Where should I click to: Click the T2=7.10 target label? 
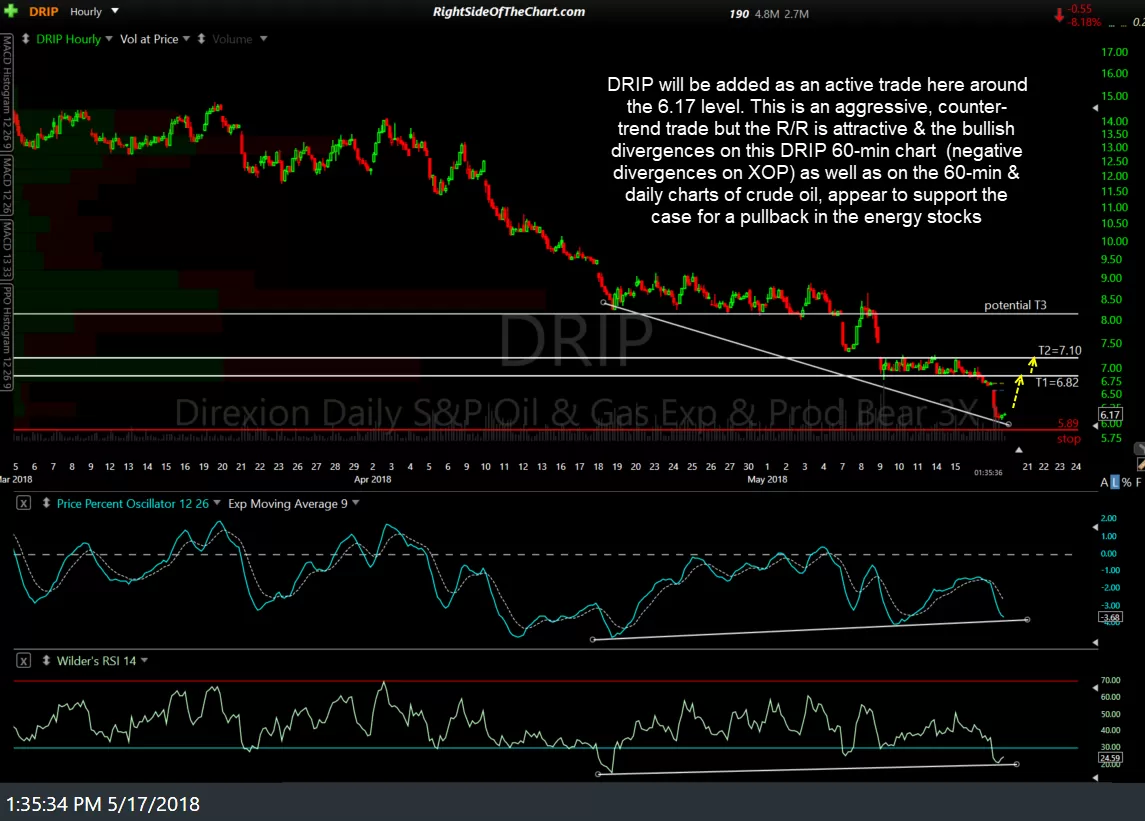1060,351
